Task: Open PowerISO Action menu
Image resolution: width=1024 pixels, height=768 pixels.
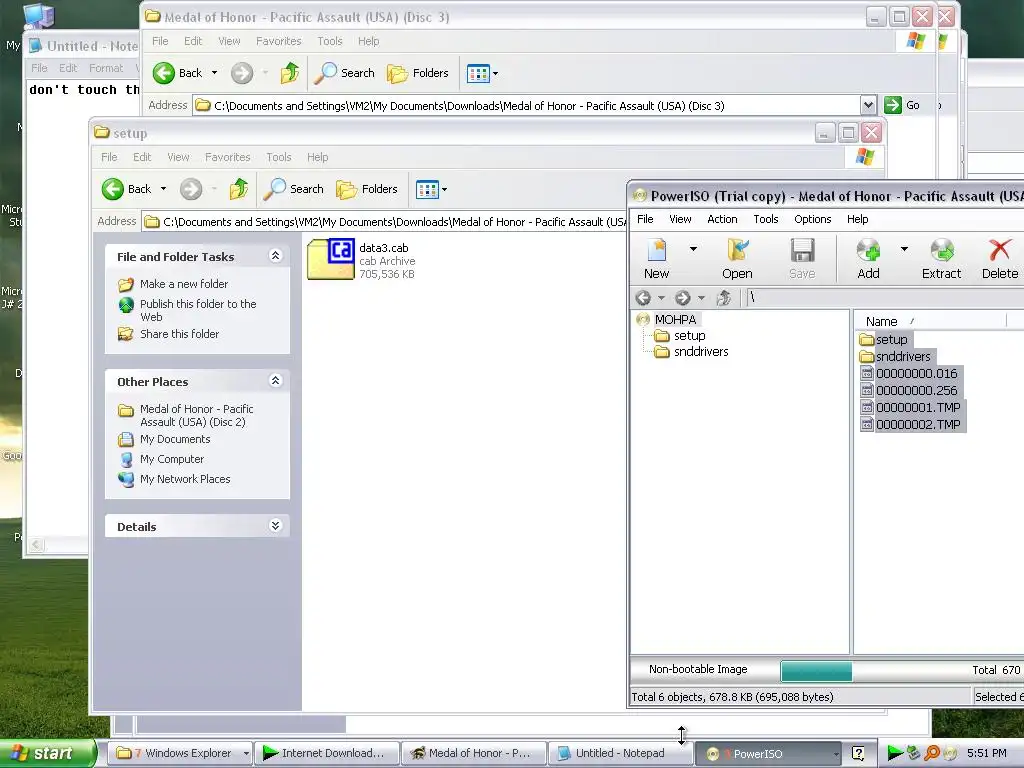Action: coord(722,219)
